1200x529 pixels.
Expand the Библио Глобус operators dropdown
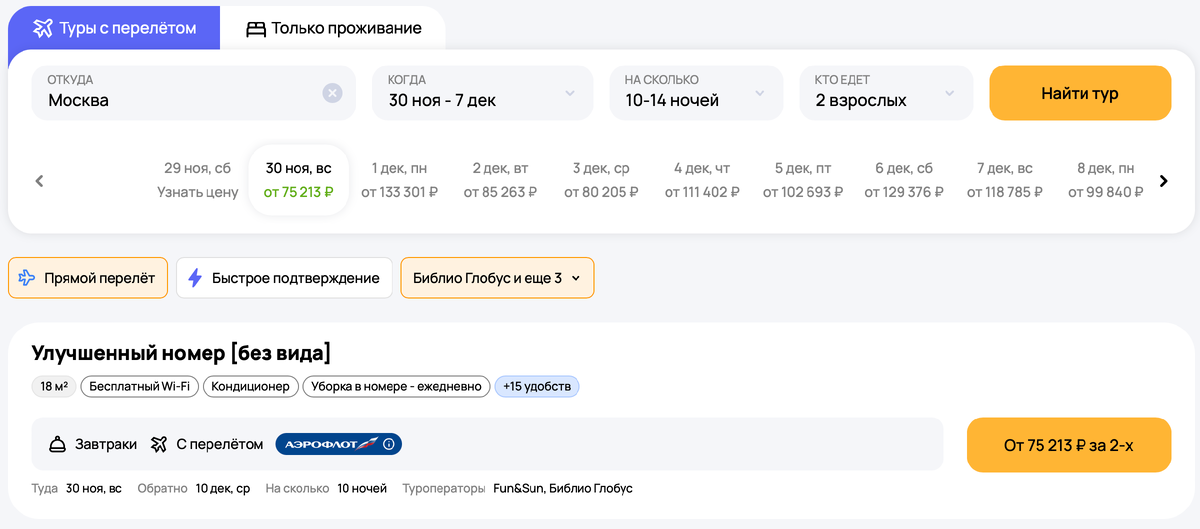click(x=497, y=278)
